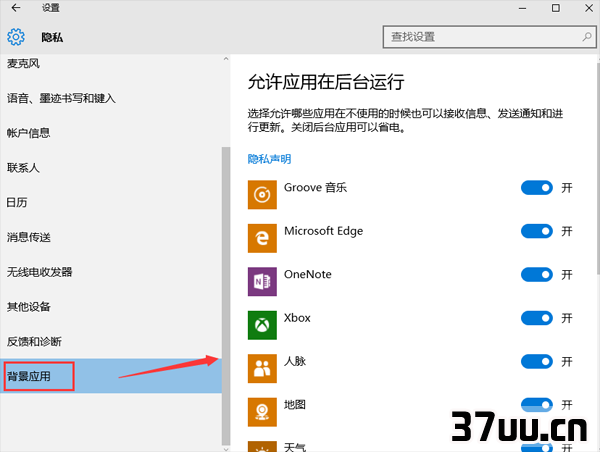Switch off Xbox background toggle
The image size is (600, 452).
click(x=536, y=318)
